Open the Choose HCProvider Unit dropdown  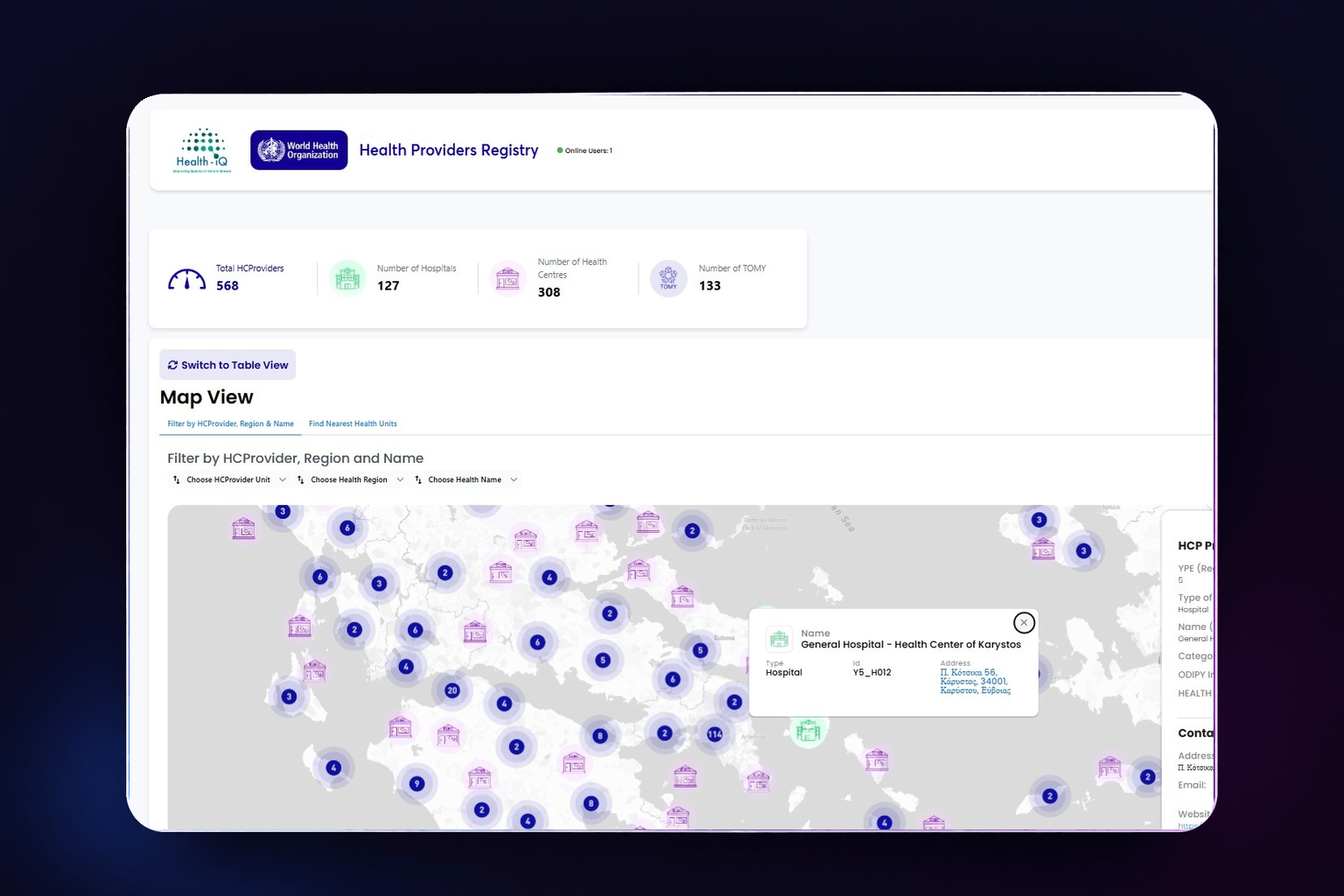click(229, 479)
